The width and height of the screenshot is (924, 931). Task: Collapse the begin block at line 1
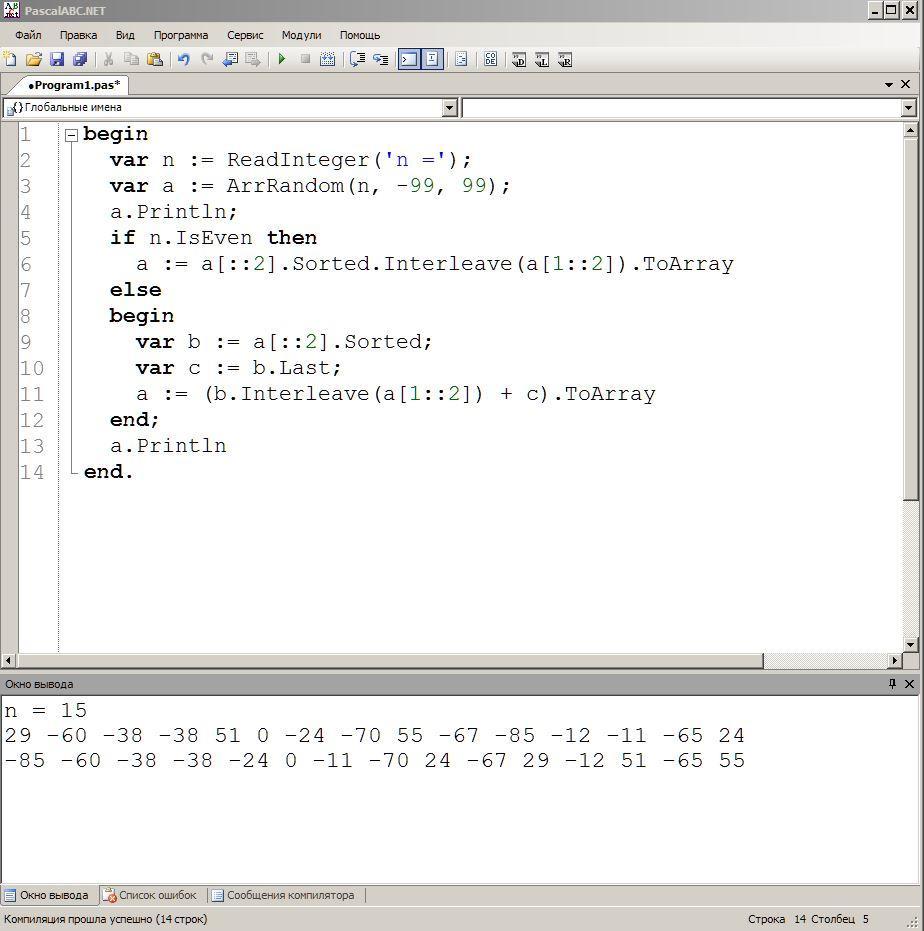click(71, 135)
